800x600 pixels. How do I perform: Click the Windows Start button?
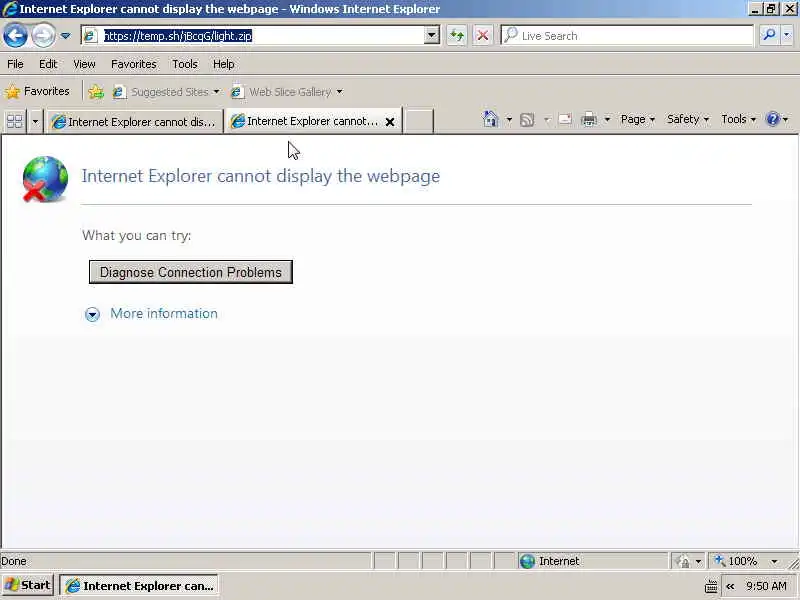point(28,585)
